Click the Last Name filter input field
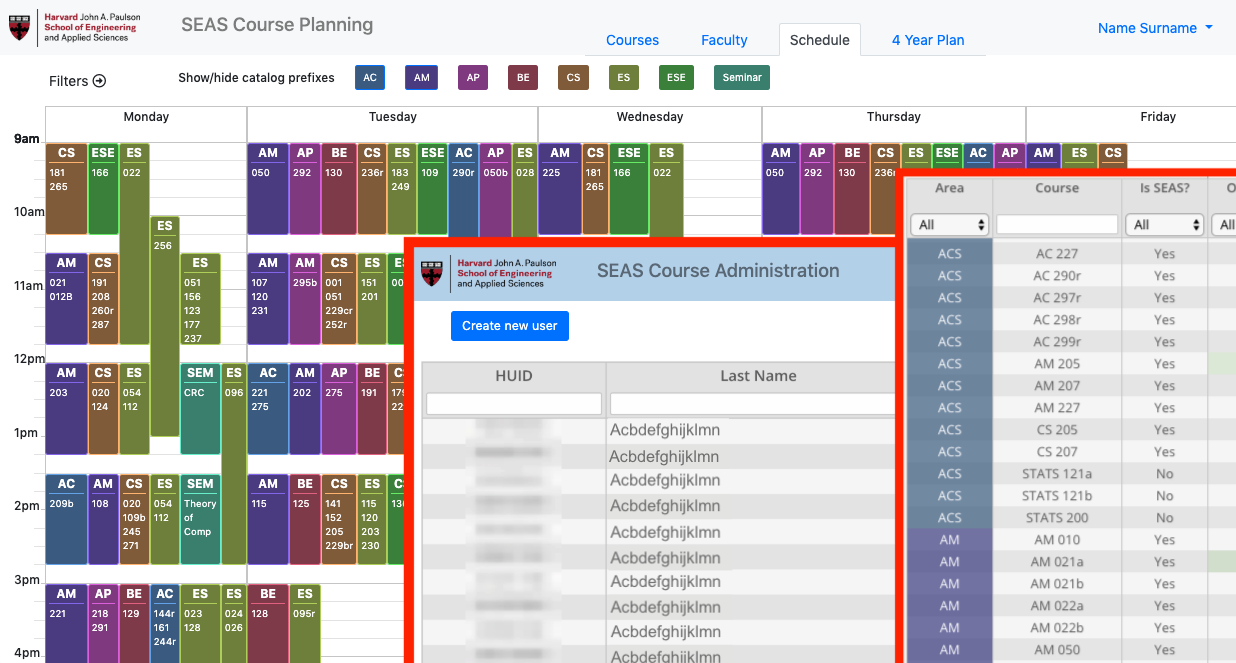Image resolution: width=1236 pixels, height=663 pixels. pos(752,403)
